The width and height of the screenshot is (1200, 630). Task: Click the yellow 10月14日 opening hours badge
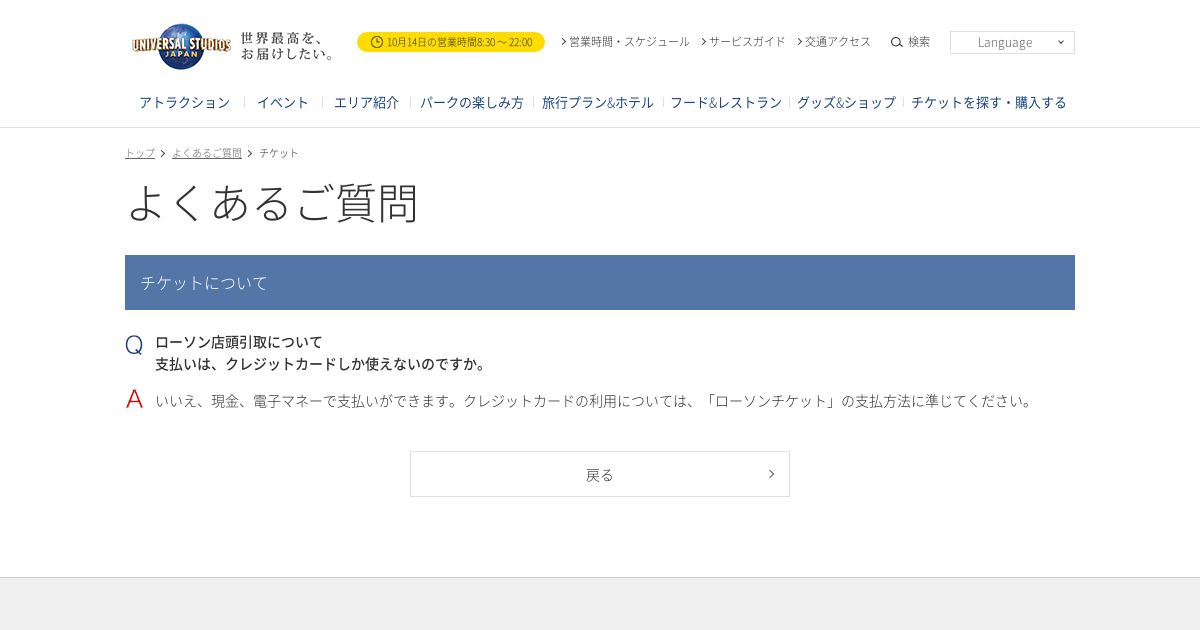point(451,42)
